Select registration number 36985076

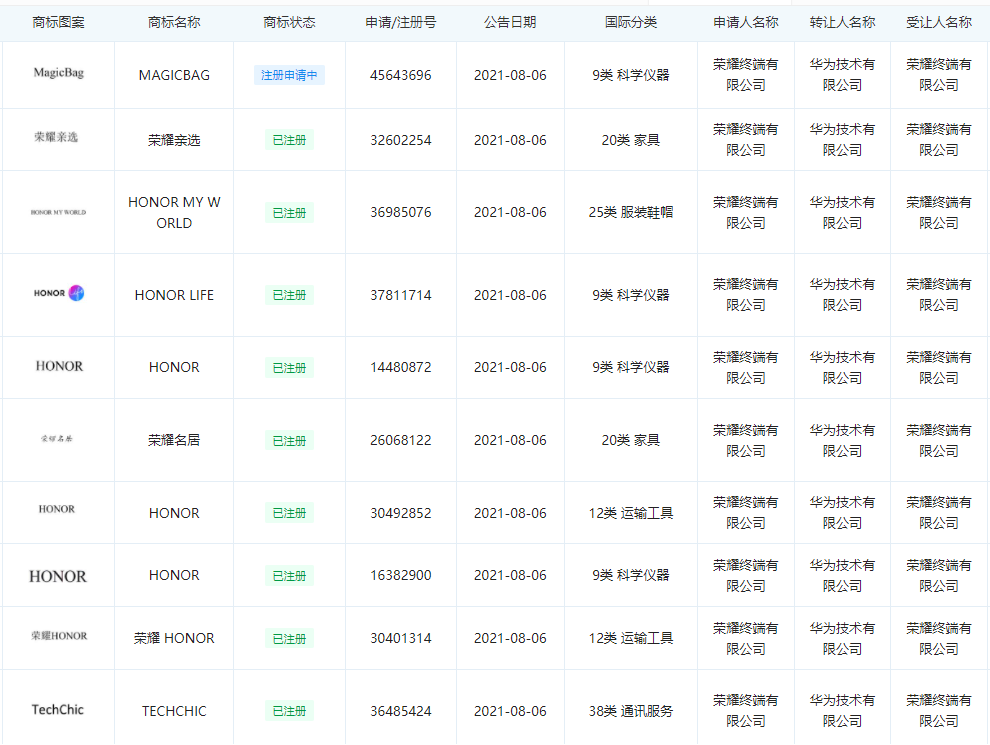point(401,212)
